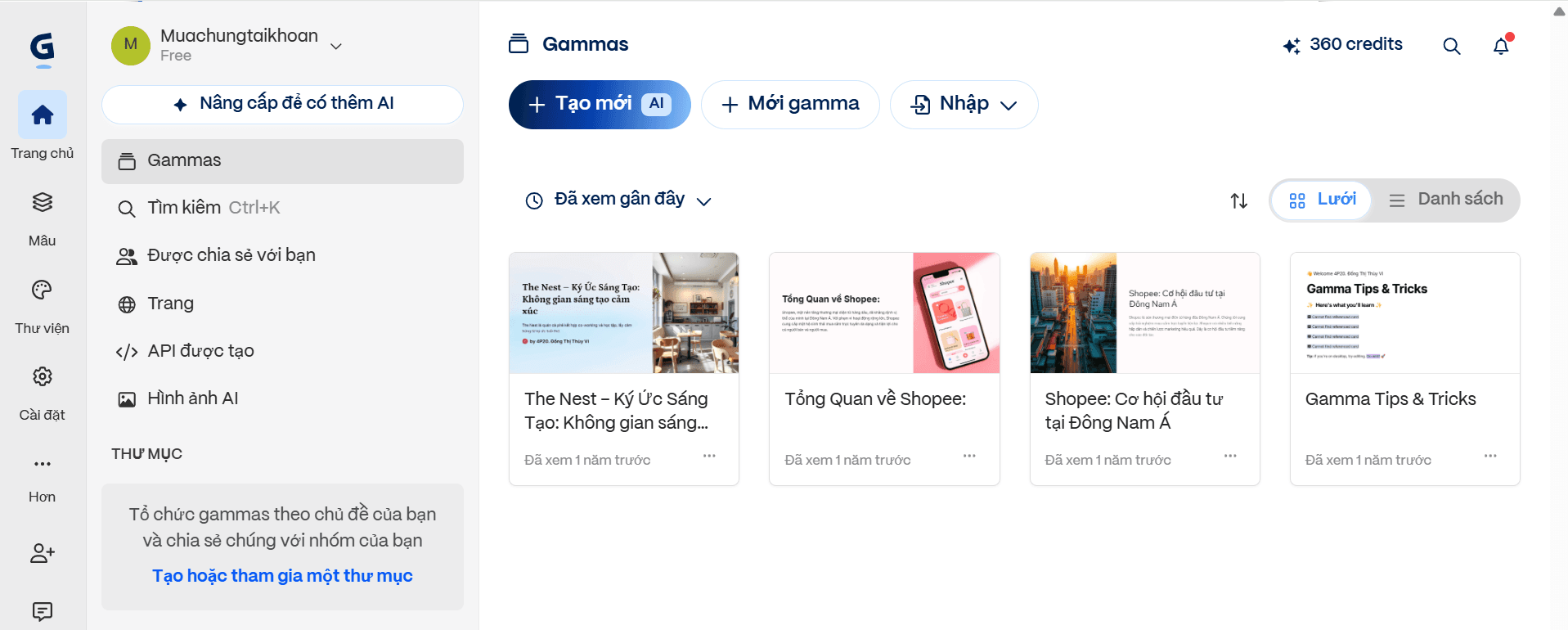This screenshot has height=630, width=1568.
Task: Open options menu for Tổng Quan card
Action: click(969, 456)
